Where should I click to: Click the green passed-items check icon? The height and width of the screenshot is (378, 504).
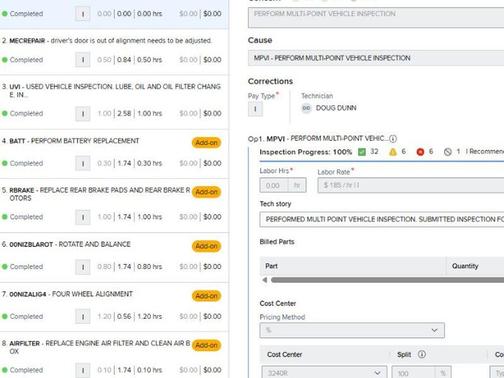pyautogui.click(x=362, y=152)
